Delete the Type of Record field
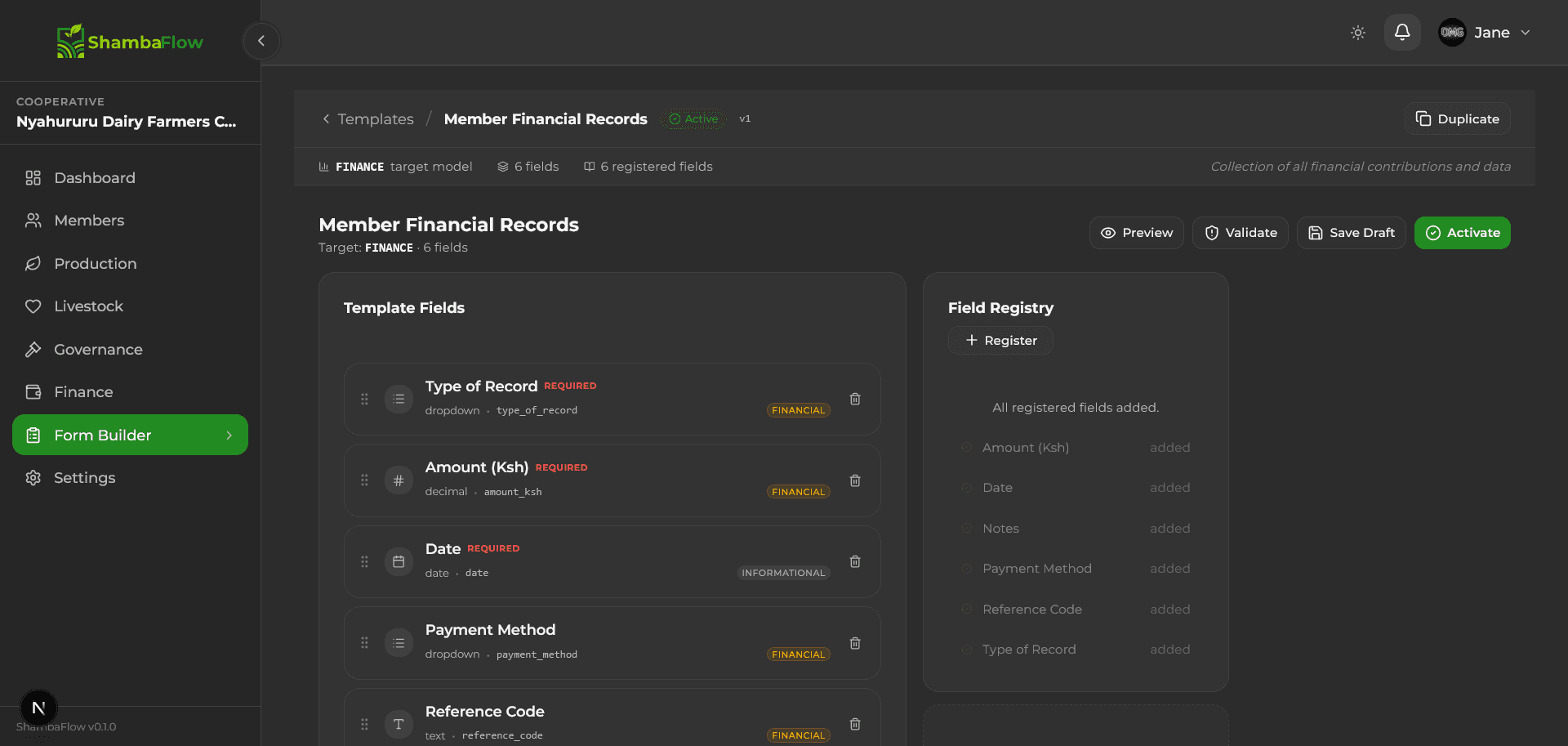1568x746 pixels. [855, 399]
